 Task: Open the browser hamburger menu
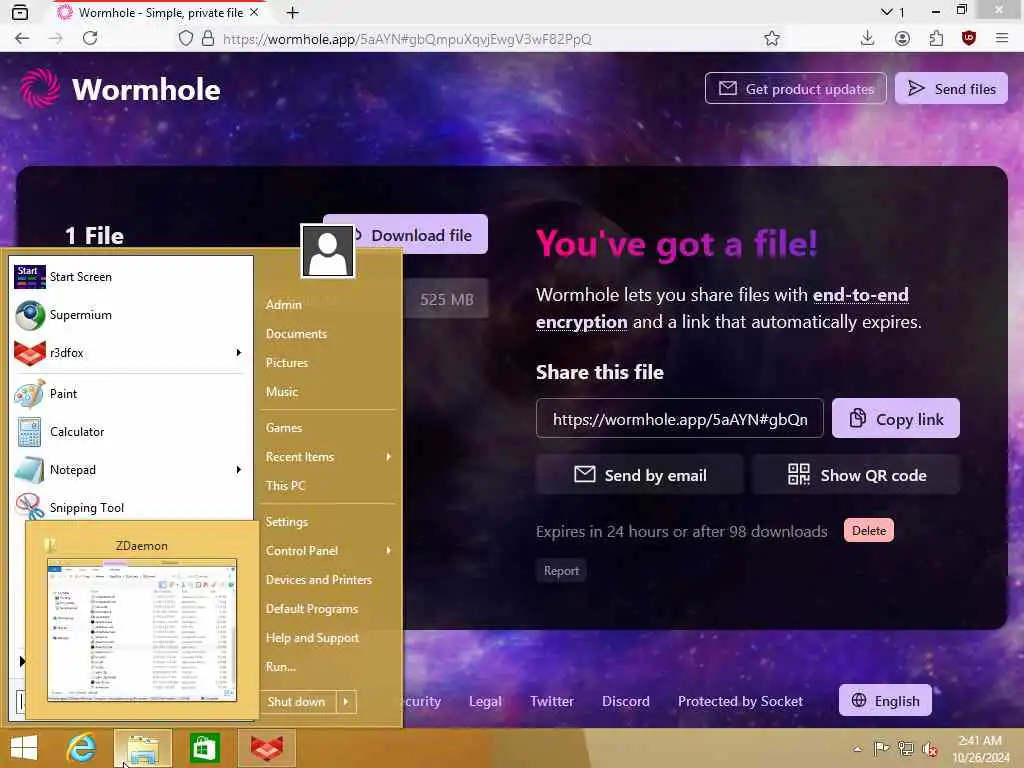tap(1002, 39)
